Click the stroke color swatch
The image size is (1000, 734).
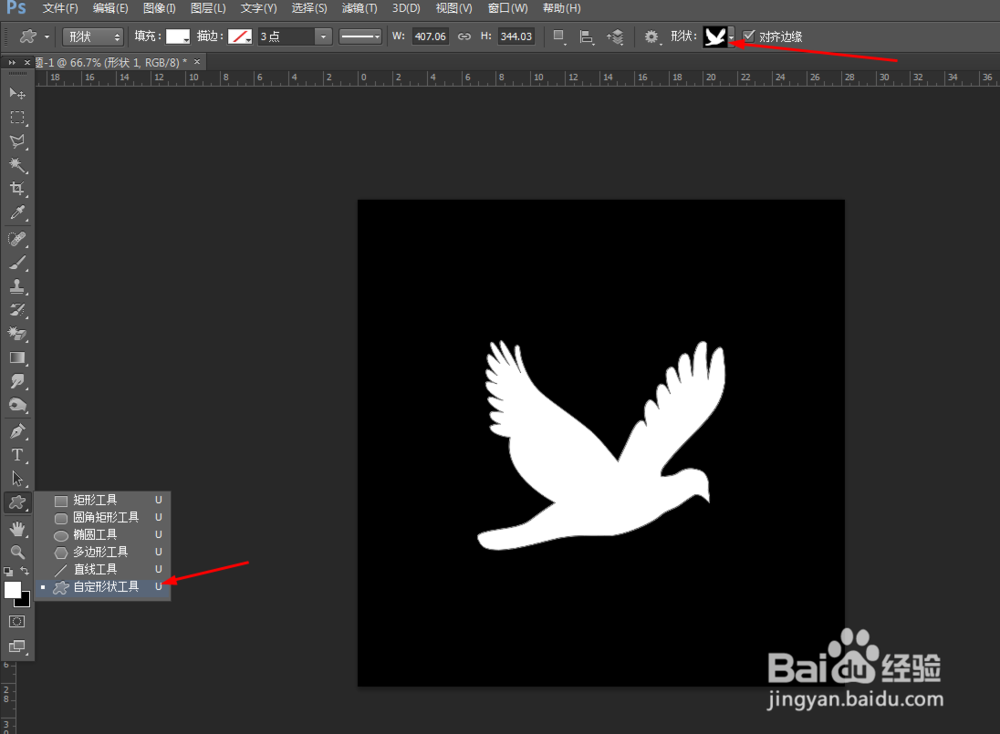240,36
